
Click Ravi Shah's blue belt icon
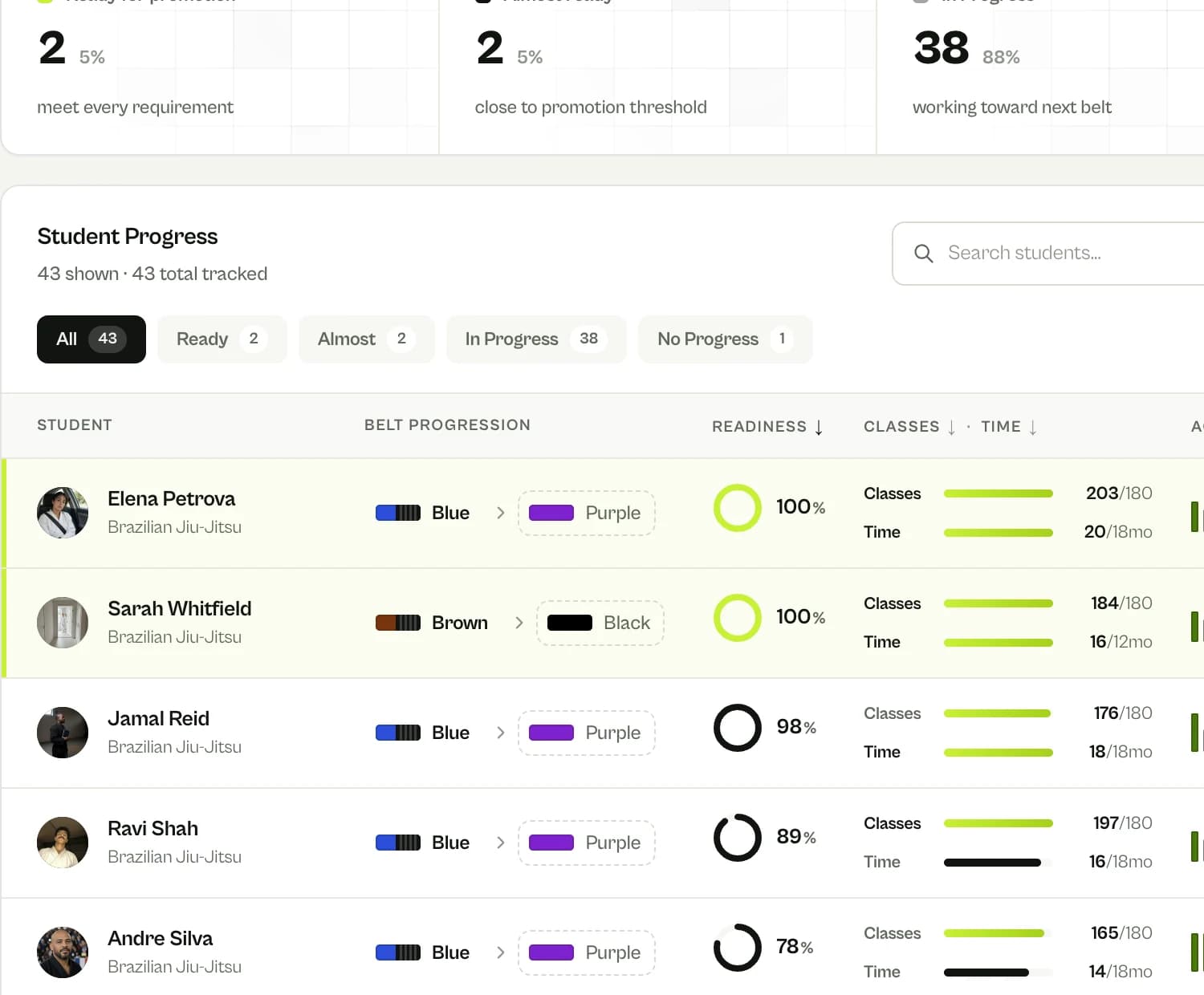tap(398, 843)
